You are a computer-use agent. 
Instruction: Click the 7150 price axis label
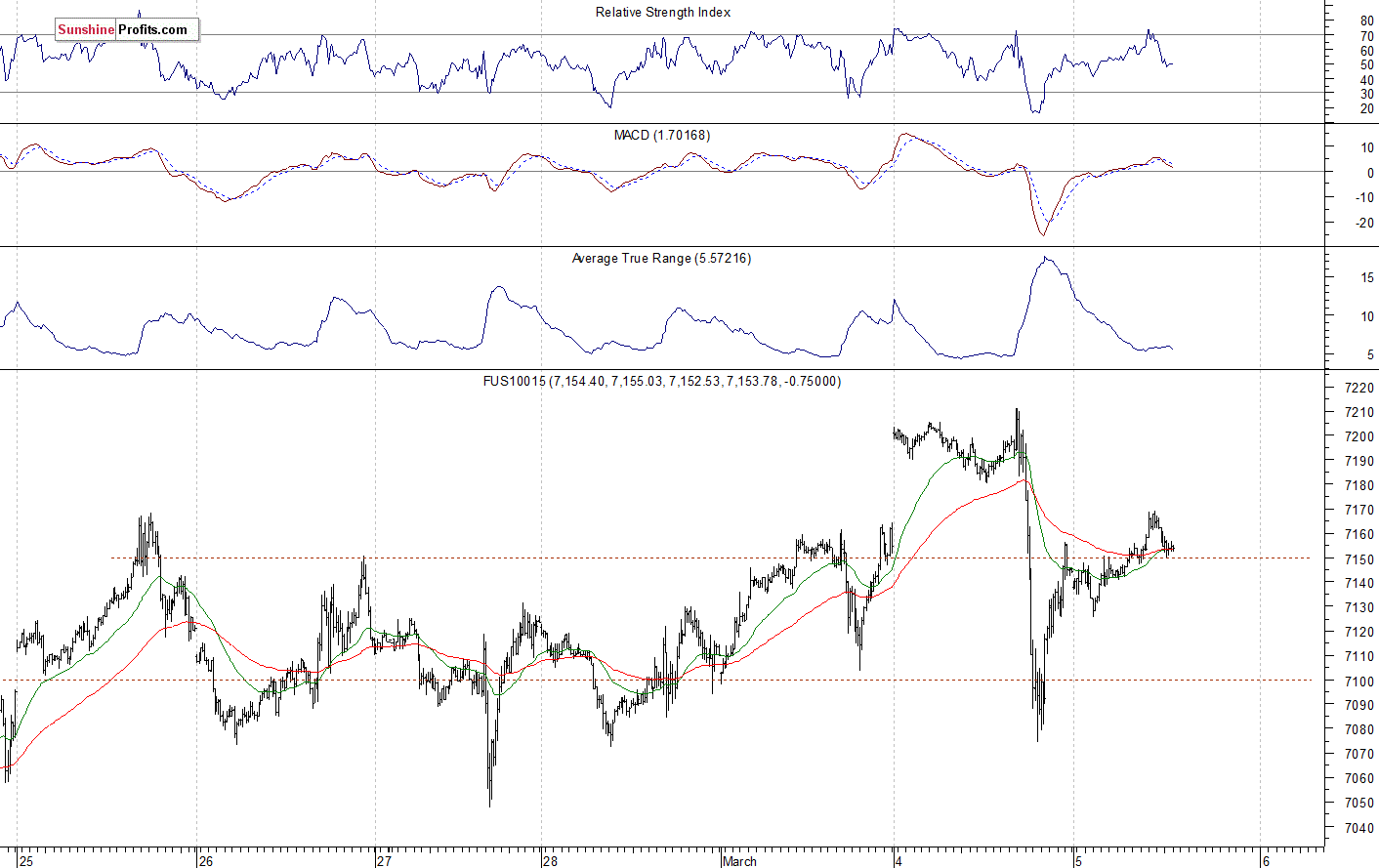coord(1358,559)
